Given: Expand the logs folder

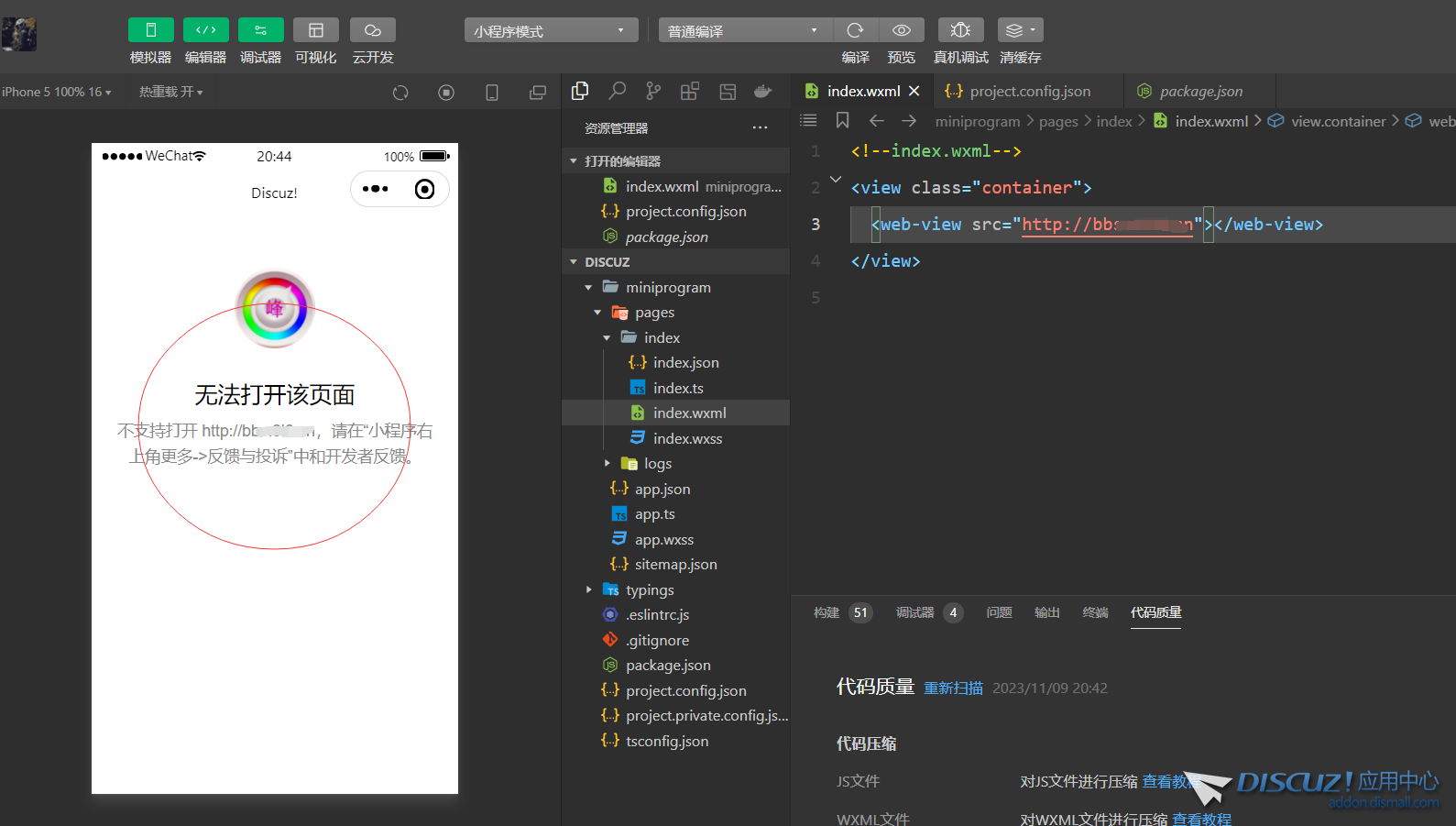Looking at the screenshot, I should pos(657,464).
